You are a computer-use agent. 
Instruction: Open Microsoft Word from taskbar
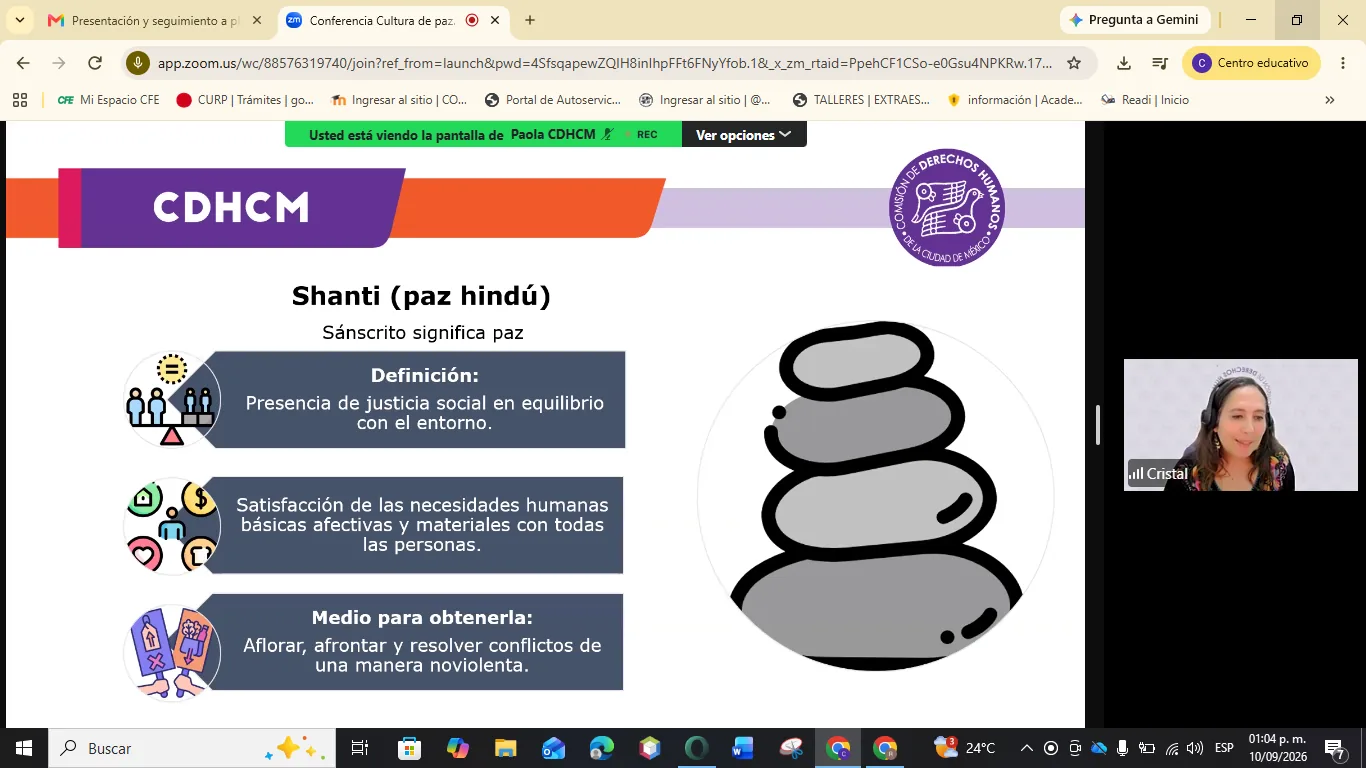[x=743, y=748]
